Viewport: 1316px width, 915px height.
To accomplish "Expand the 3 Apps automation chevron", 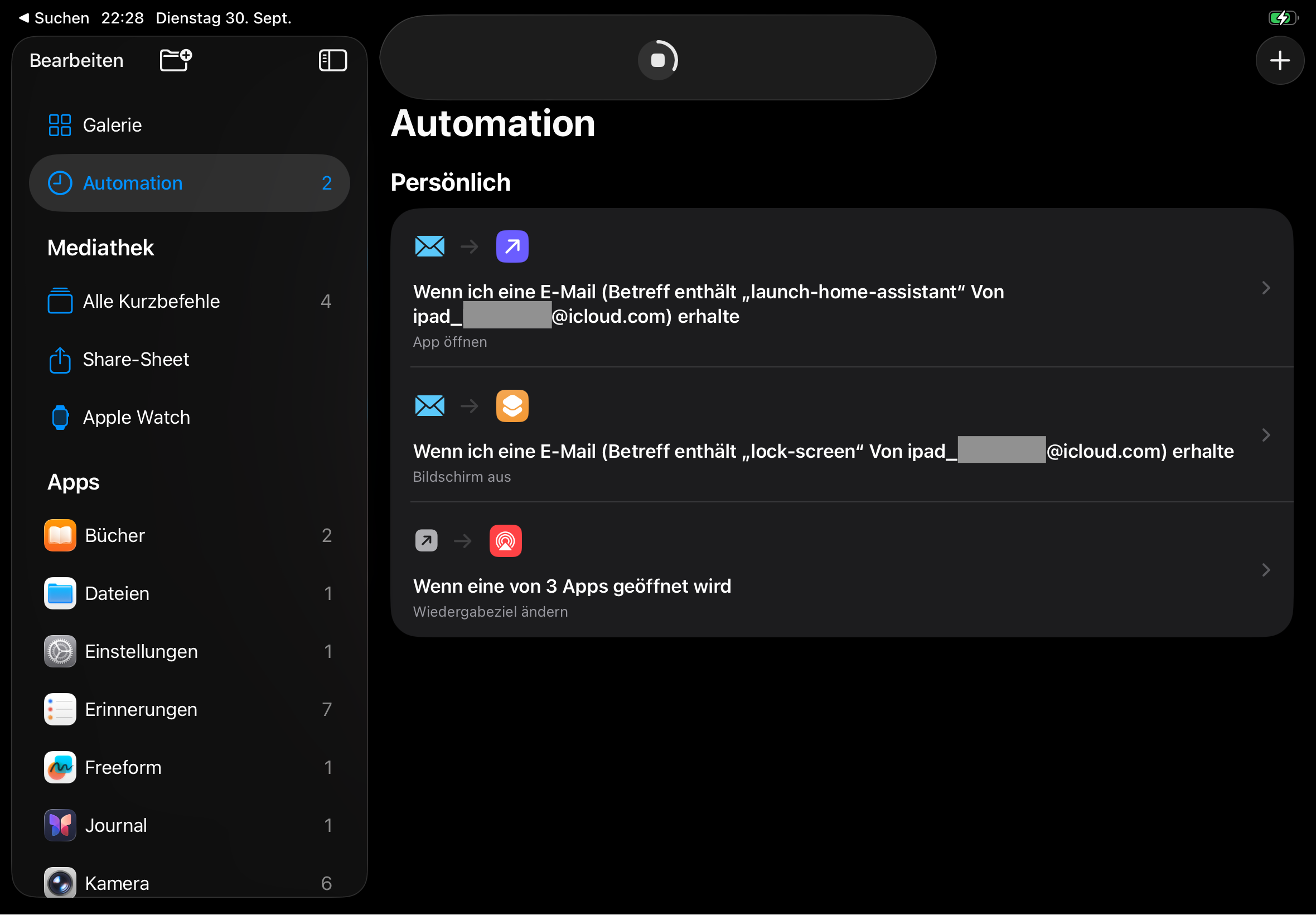I will coord(1266,570).
